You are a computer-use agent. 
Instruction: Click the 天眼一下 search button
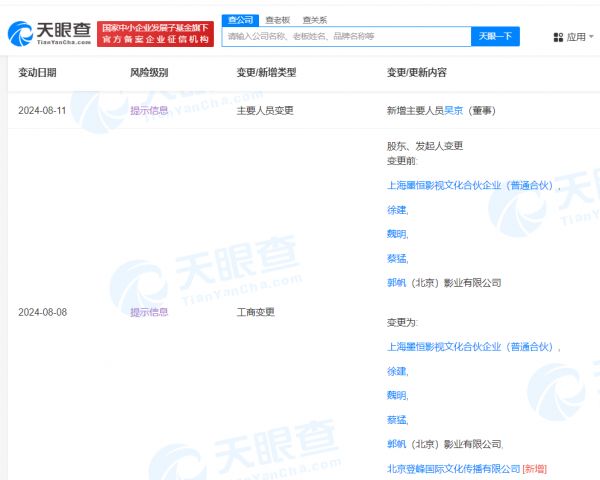(495, 36)
